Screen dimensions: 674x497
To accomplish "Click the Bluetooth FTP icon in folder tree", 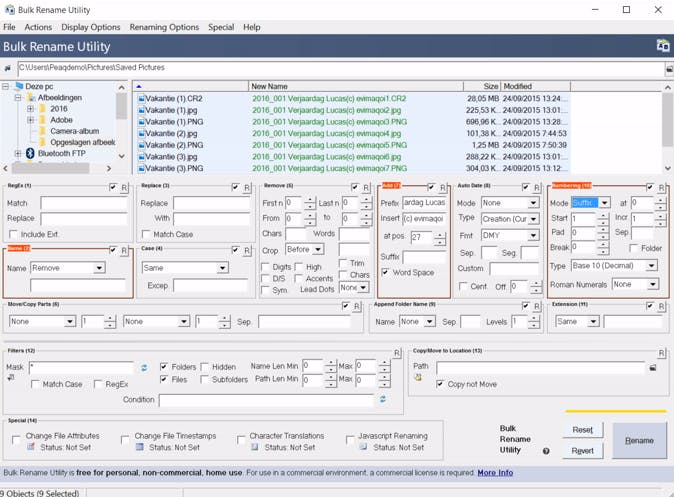I will pos(30,154).
